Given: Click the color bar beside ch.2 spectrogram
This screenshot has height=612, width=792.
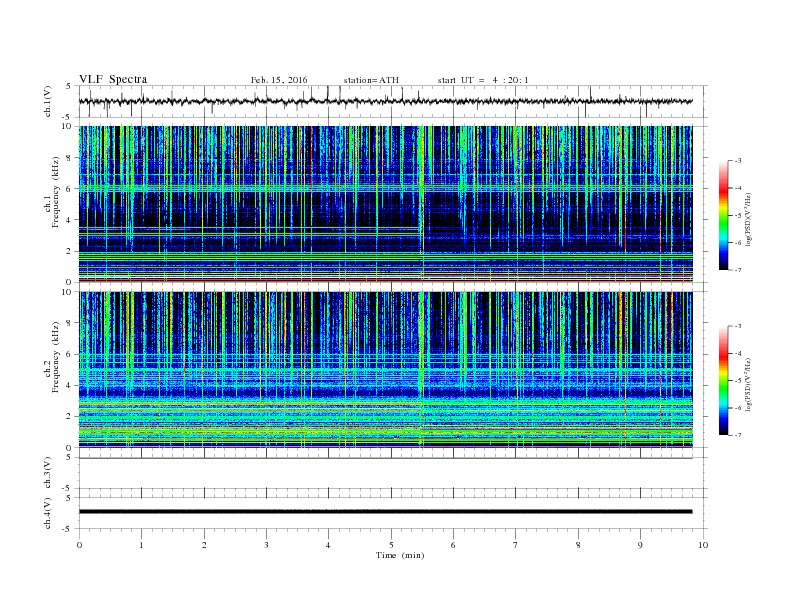Looking at the screenshot, I should 723,380.
